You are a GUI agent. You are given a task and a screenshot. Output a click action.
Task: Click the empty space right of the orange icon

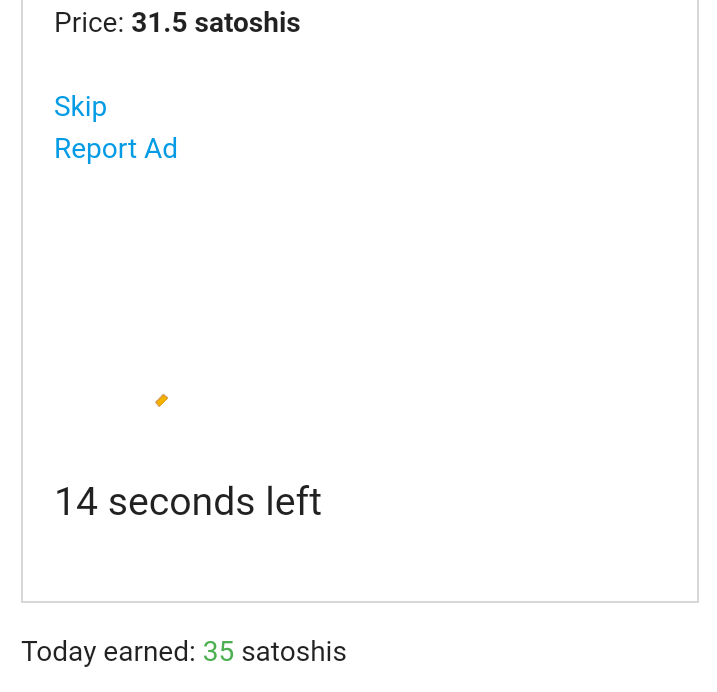pyautogui.click(x=400, y=401)
